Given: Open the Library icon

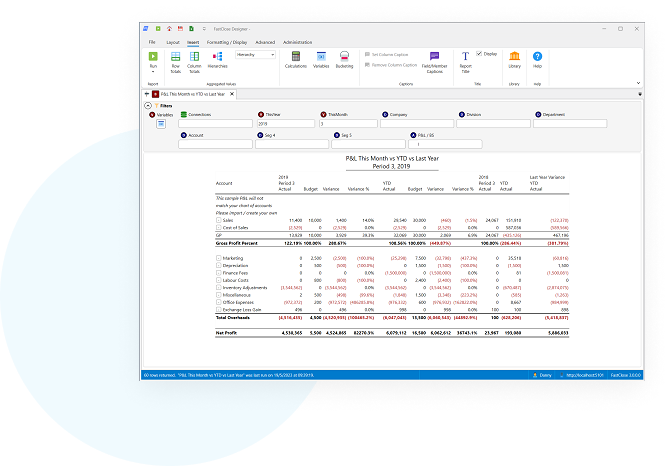Looking at the screenshot, I should point(514,58).
